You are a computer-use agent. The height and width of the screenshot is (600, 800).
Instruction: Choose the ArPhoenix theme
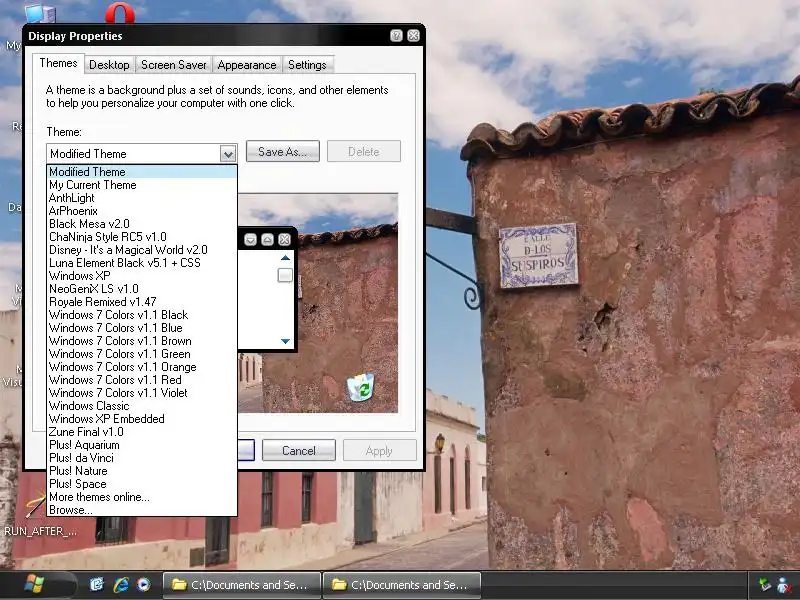(142, 211)
